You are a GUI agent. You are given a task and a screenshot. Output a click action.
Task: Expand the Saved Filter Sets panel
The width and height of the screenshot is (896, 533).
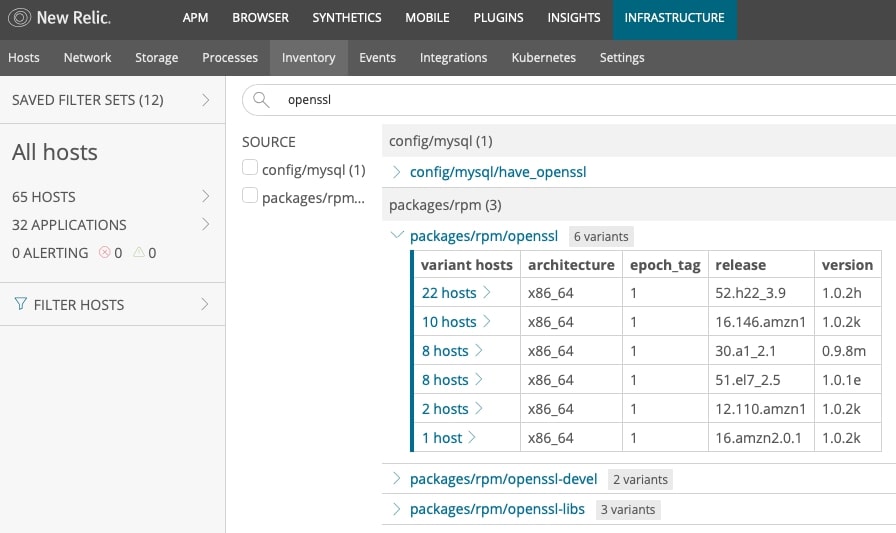click(205, 100)
